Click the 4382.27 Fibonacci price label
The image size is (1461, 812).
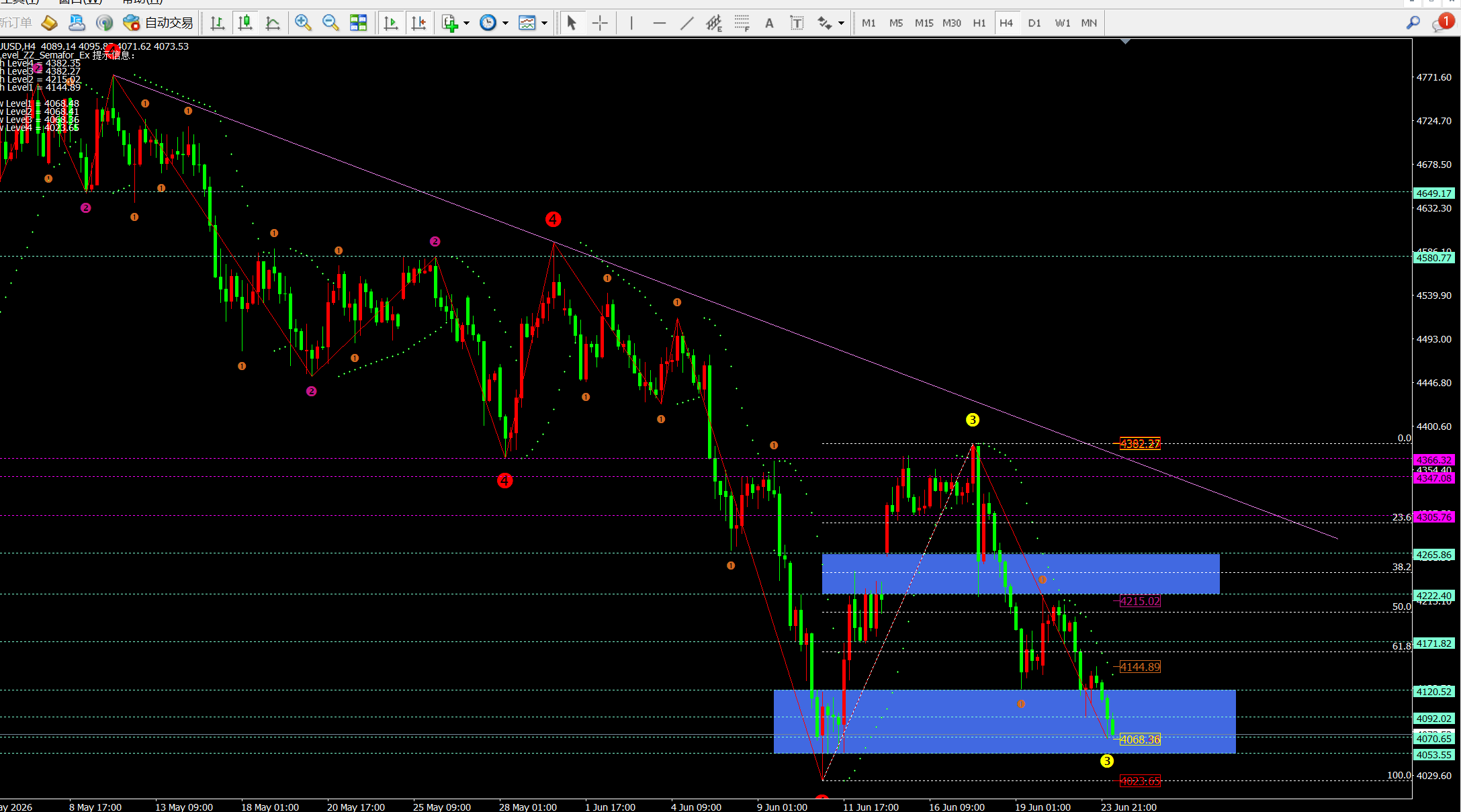[x=1140, y=444]
